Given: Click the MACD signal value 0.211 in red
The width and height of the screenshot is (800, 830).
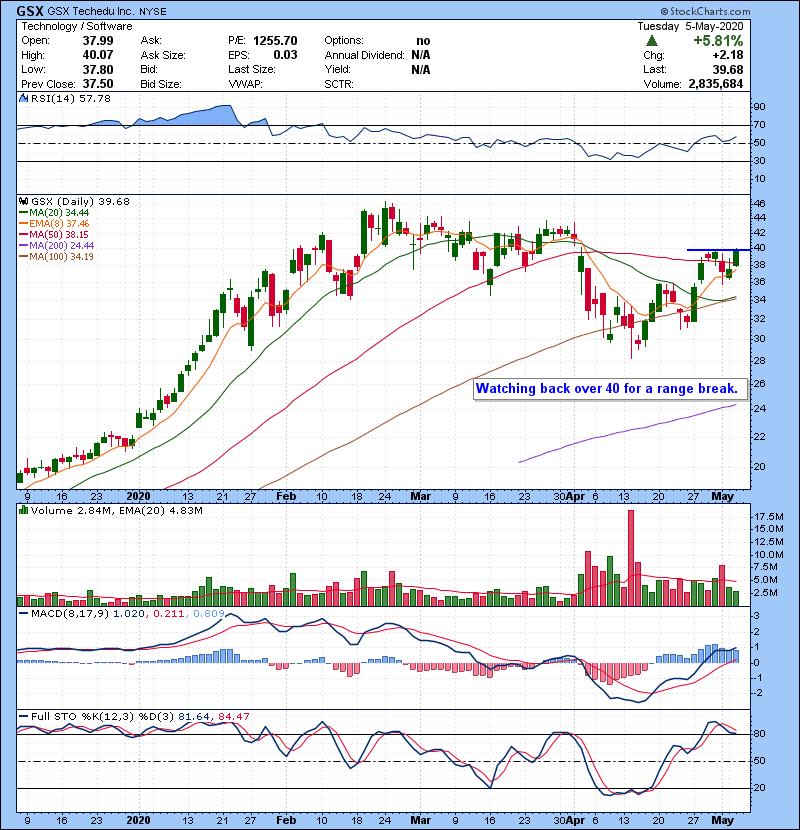Looking at the screenshot, I should tap(168, 614).
